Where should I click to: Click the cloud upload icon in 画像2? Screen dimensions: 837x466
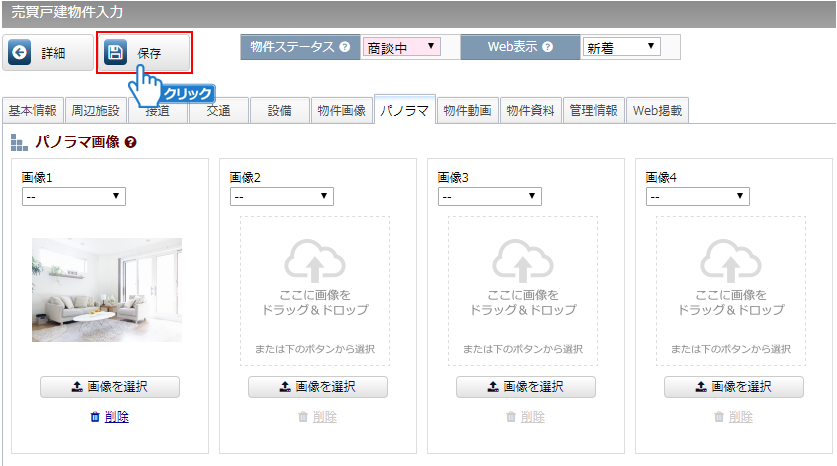pos(315,262)
